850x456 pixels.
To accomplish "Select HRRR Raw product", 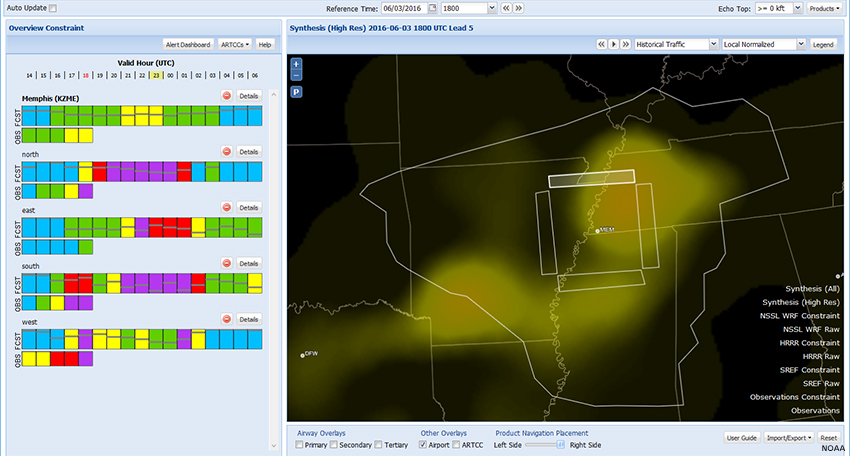I will pos(821,357).
